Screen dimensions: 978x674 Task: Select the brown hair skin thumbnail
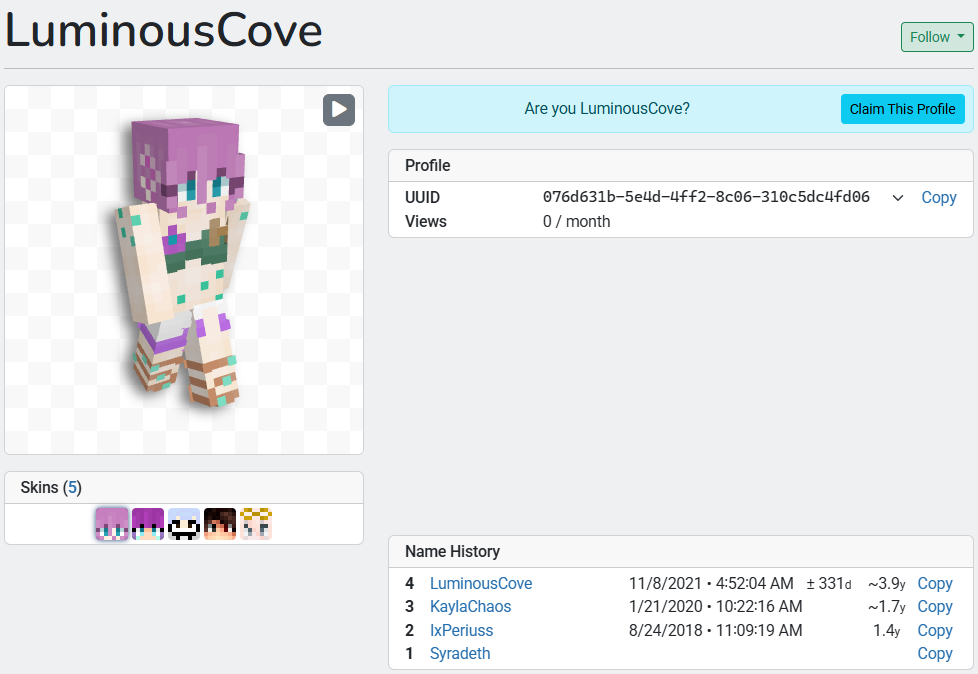220,524
